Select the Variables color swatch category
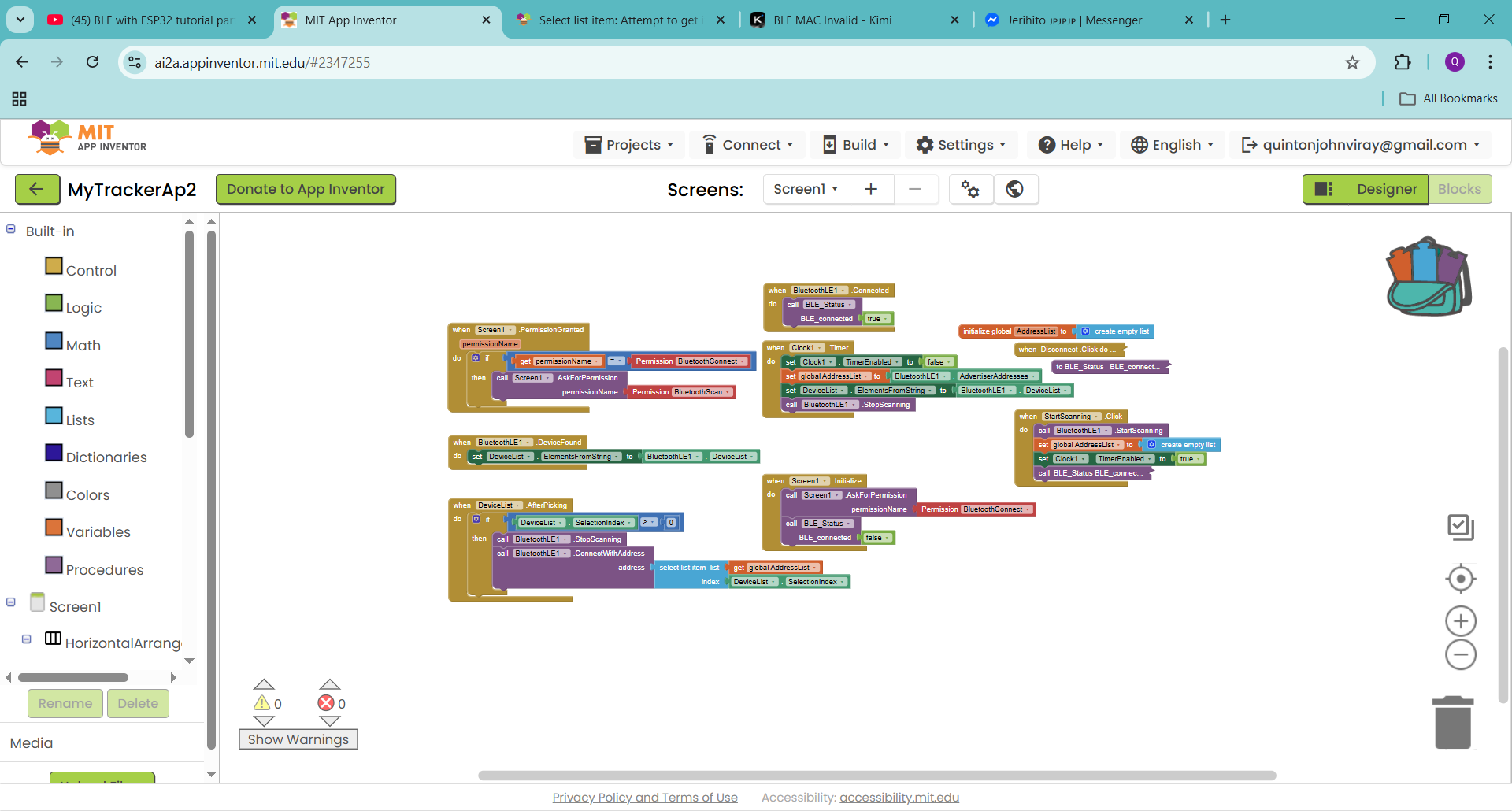Viewport: 1512px width, 811px height. (54, 528)
